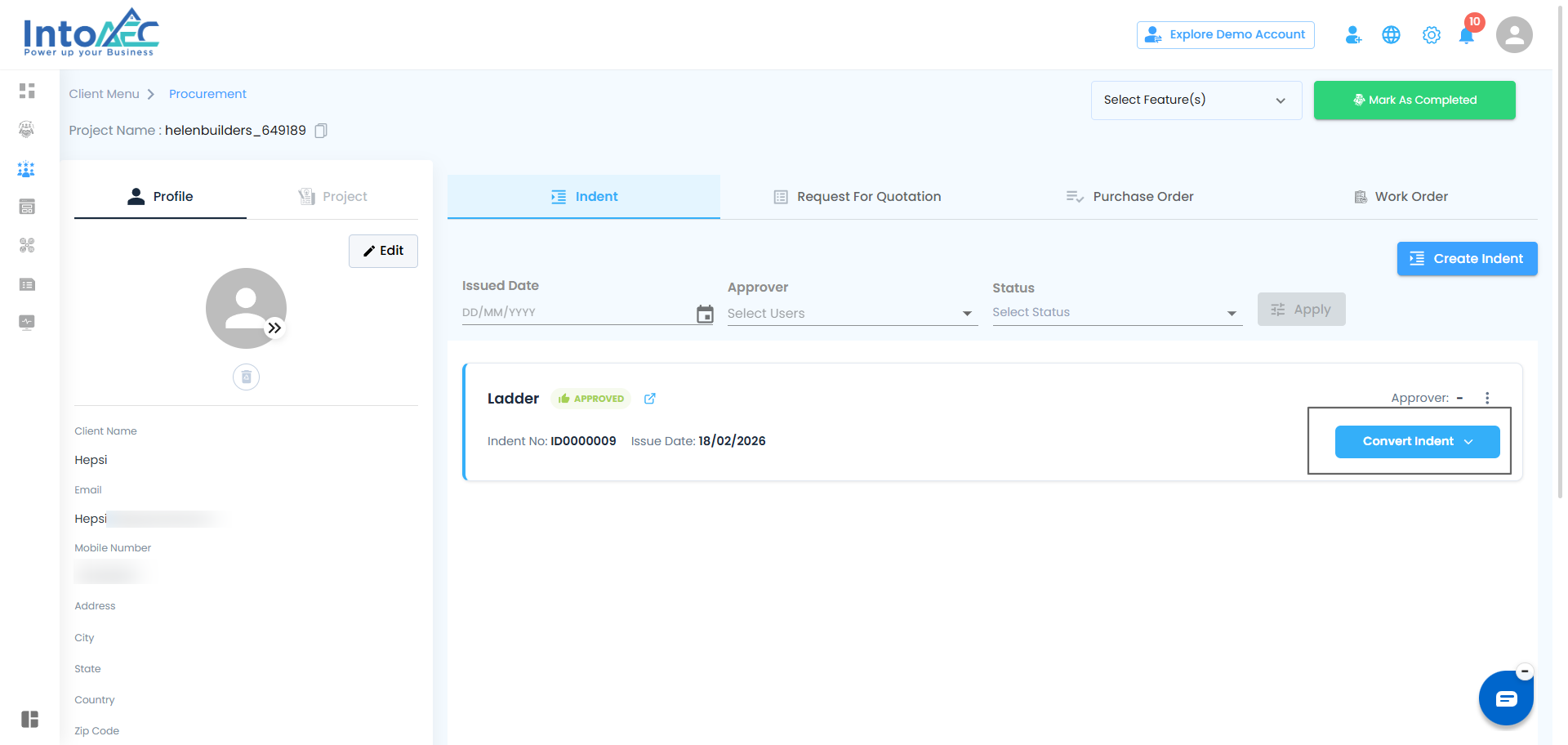This screenshot has height=745, width=1568.
Task: Edit the client profile
Action: click(383, 251)
